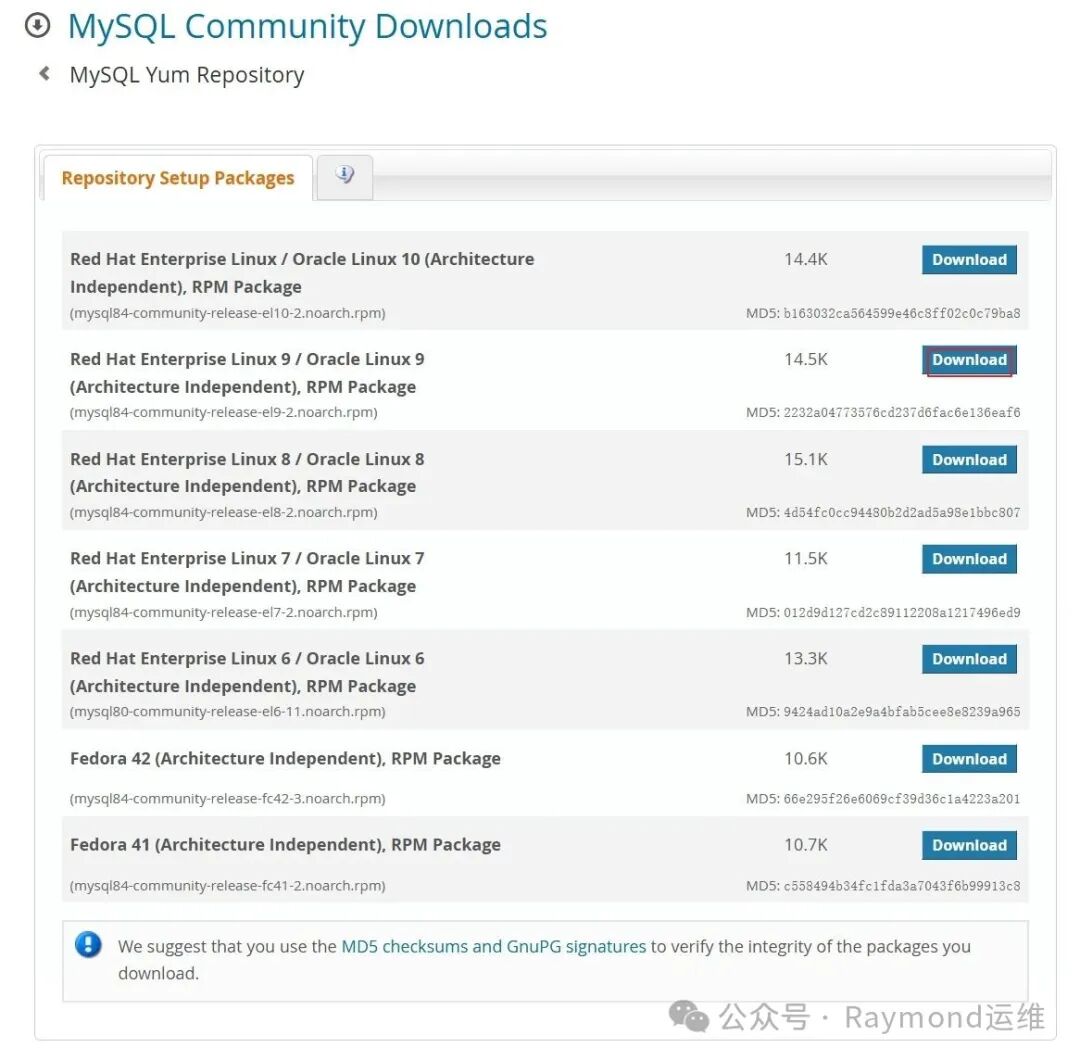The height and width of the screenshot is (1060, 1080).
Task: Click the MD5 hash starting 2232a047
Action: 902,413
